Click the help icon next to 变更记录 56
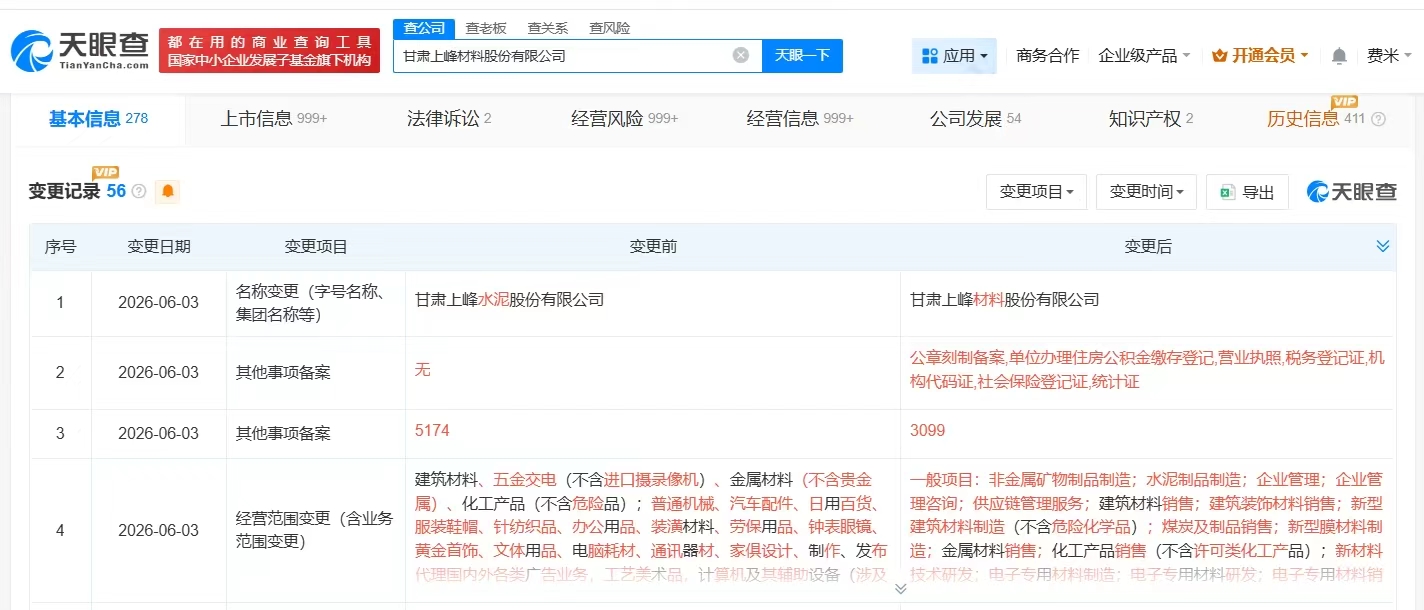 pyautogui.click(x=139, y=191)
